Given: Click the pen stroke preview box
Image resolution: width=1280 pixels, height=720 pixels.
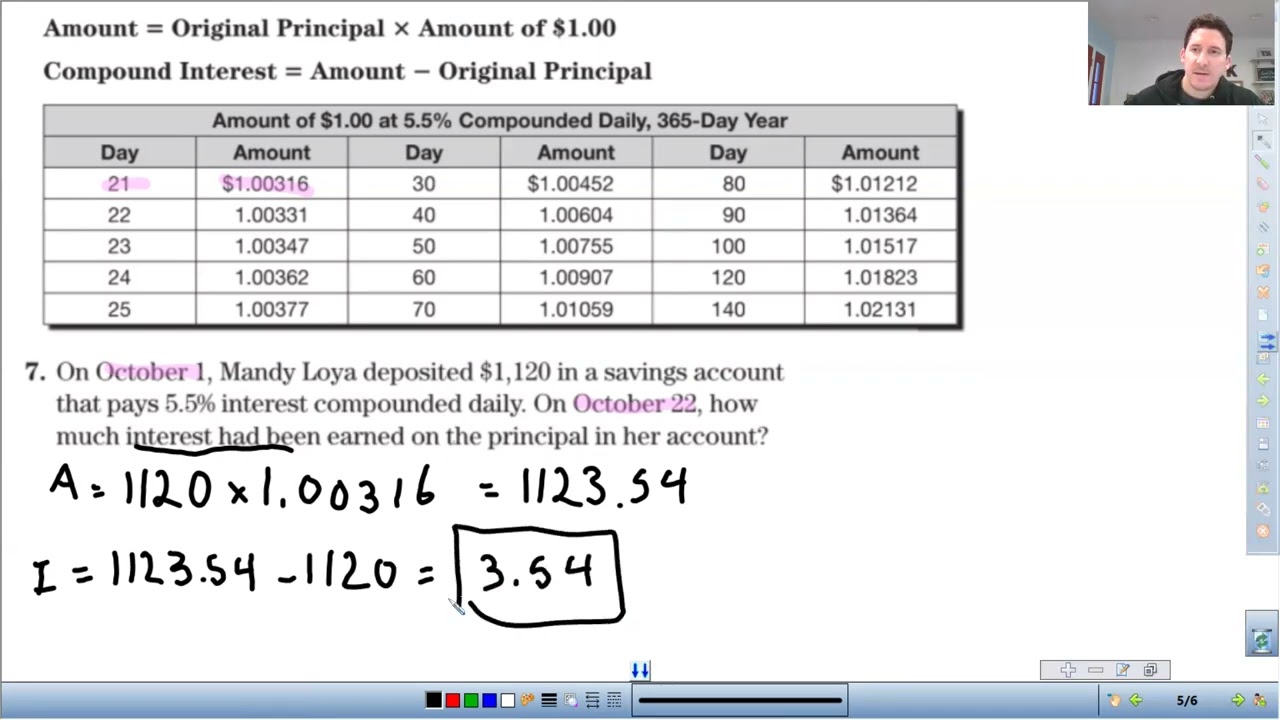Looking at the screenshot, I should (739, 700).
